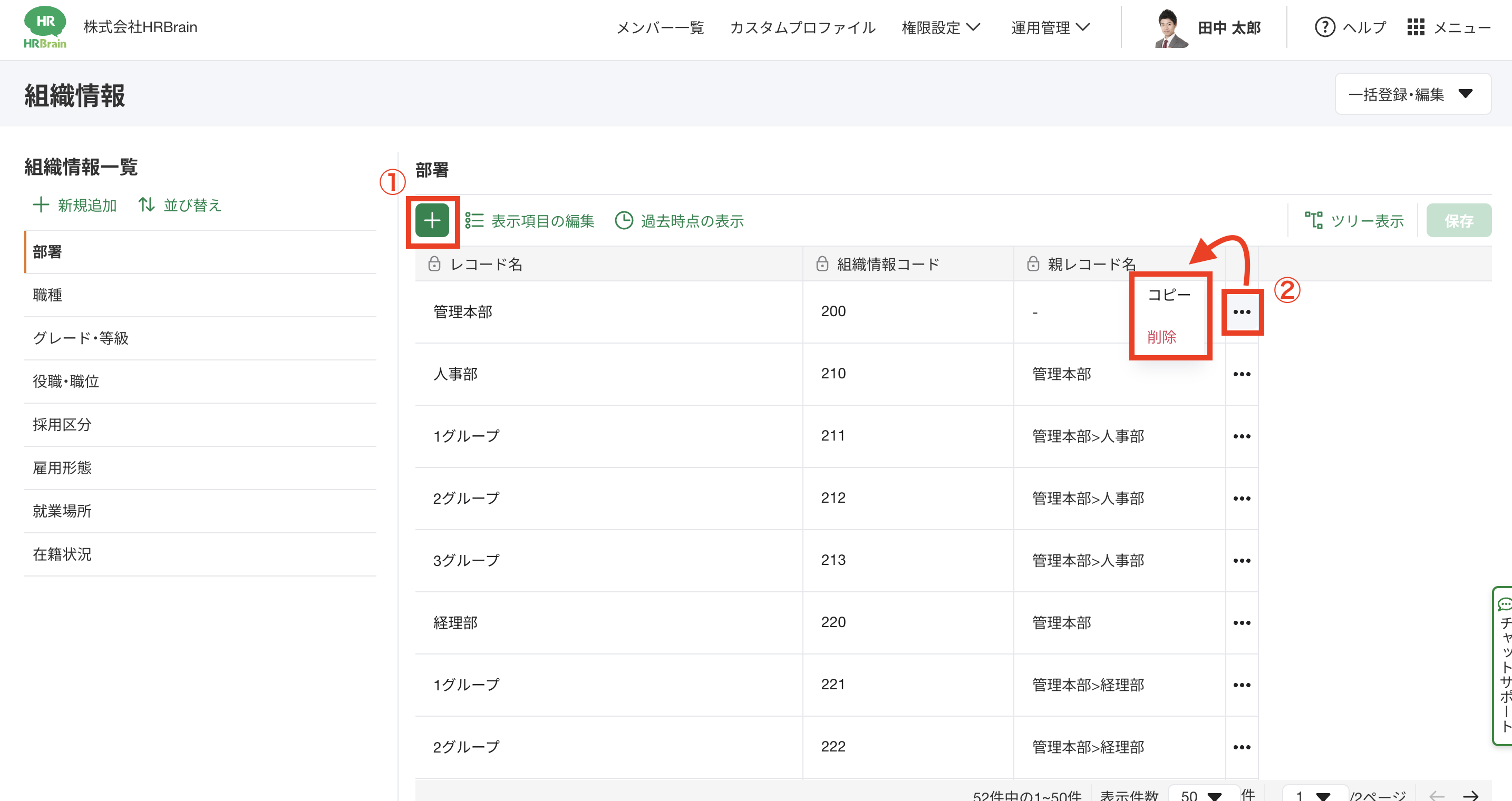Expand the 一括登録・編集 dropdown
This screenshot has width=1512, height=801.
click(x=1412, y=94)
